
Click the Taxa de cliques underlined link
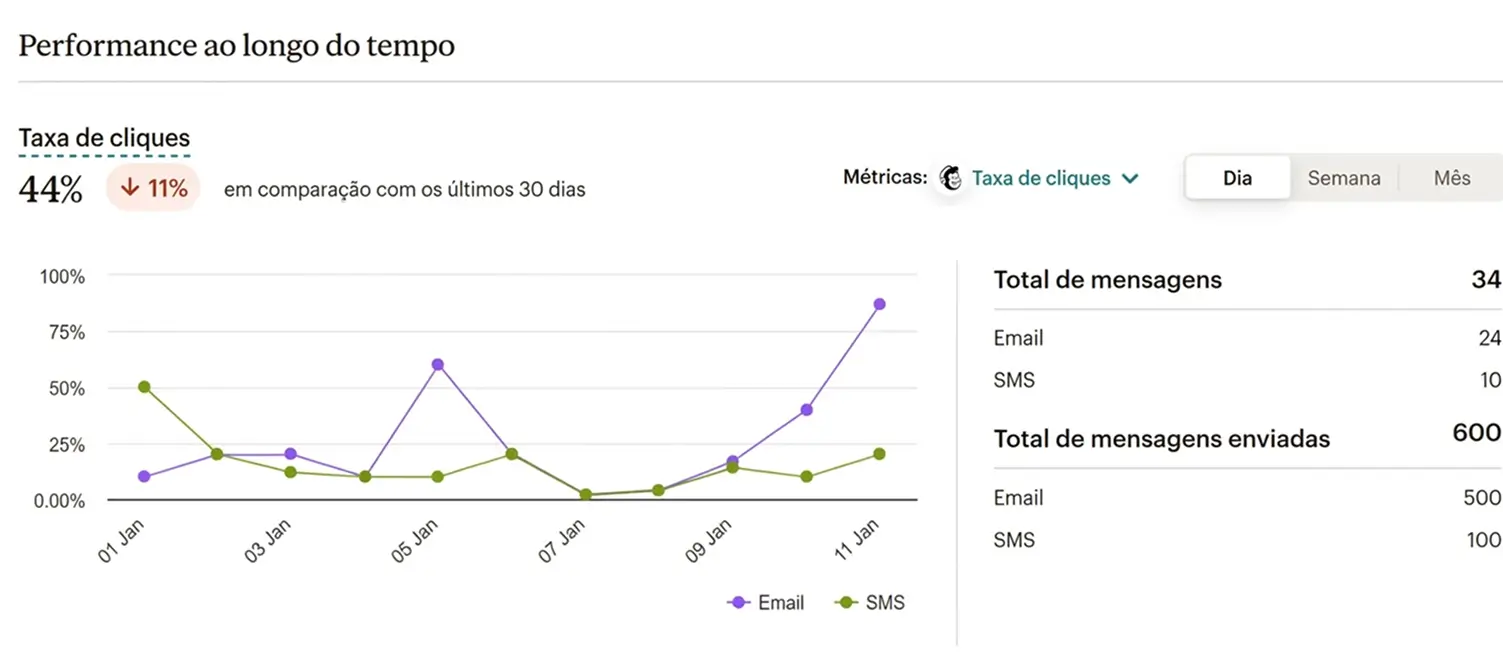pyautogui.click(x=104, y=137)
